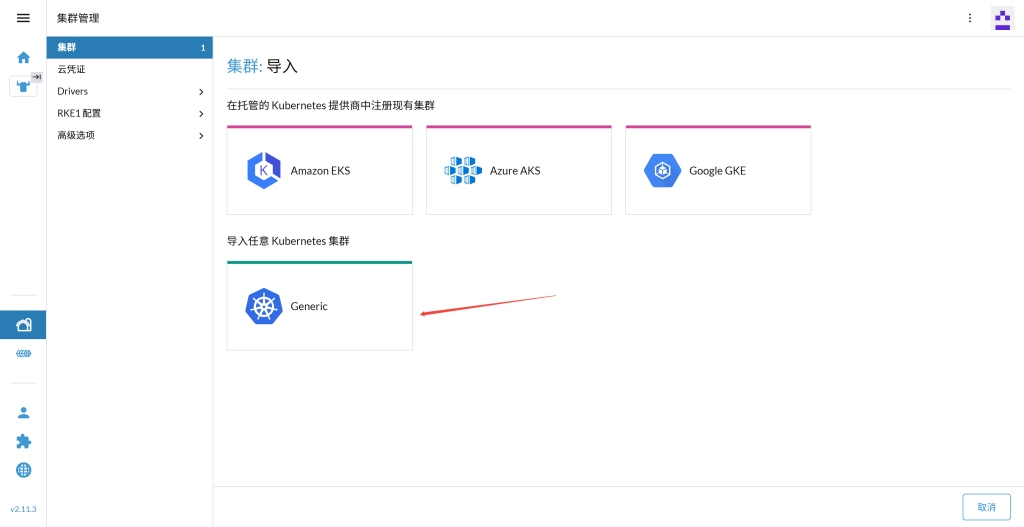
Task: Open the hamburger navigation menu
Action: [x=23, y=18]
